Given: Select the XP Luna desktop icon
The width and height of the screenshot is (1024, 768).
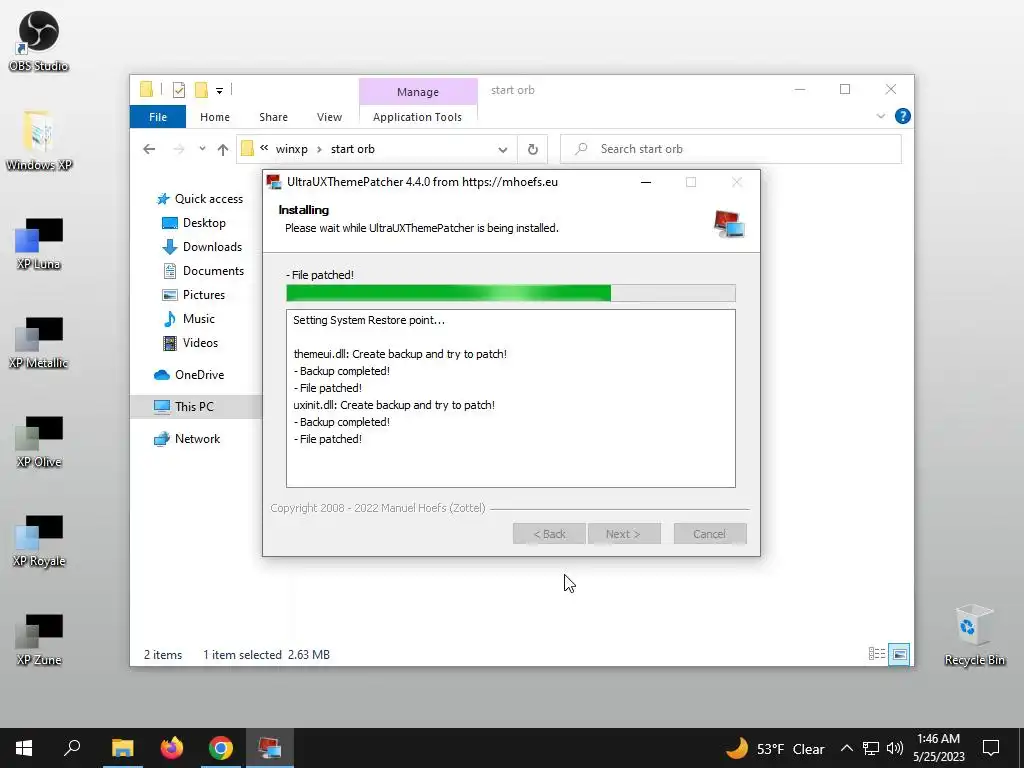Looking at the screenshot, I should point(39,244).
